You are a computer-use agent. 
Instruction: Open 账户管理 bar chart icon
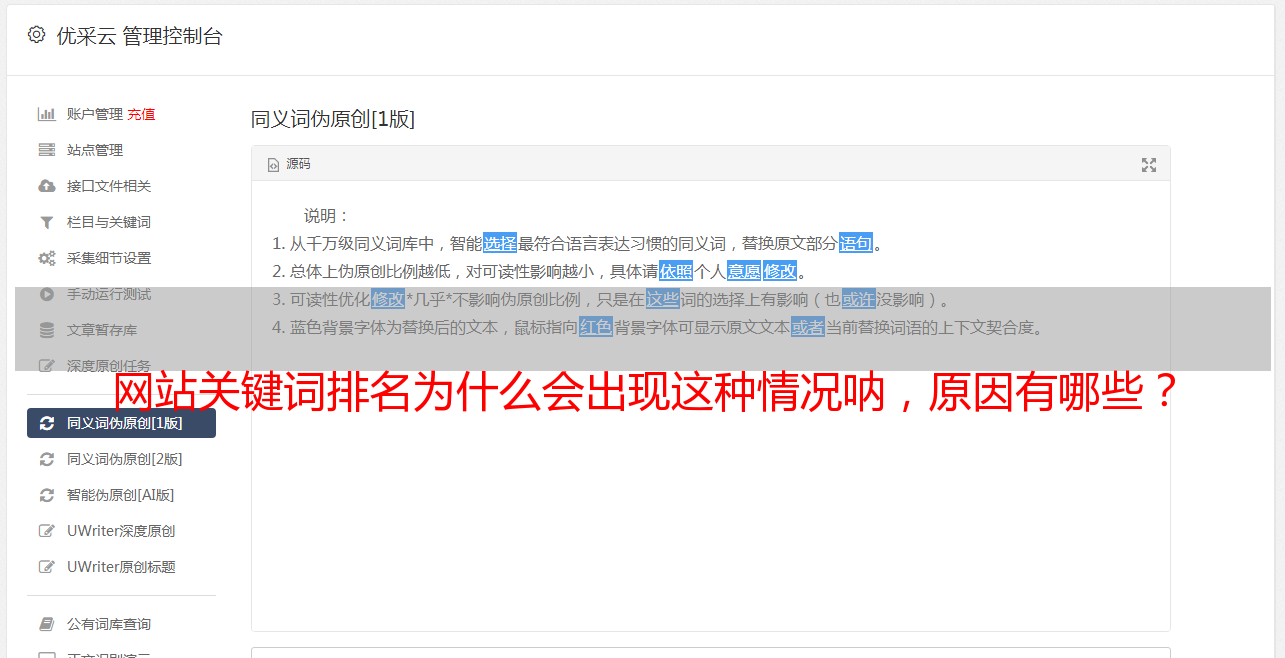coord(46,114)
